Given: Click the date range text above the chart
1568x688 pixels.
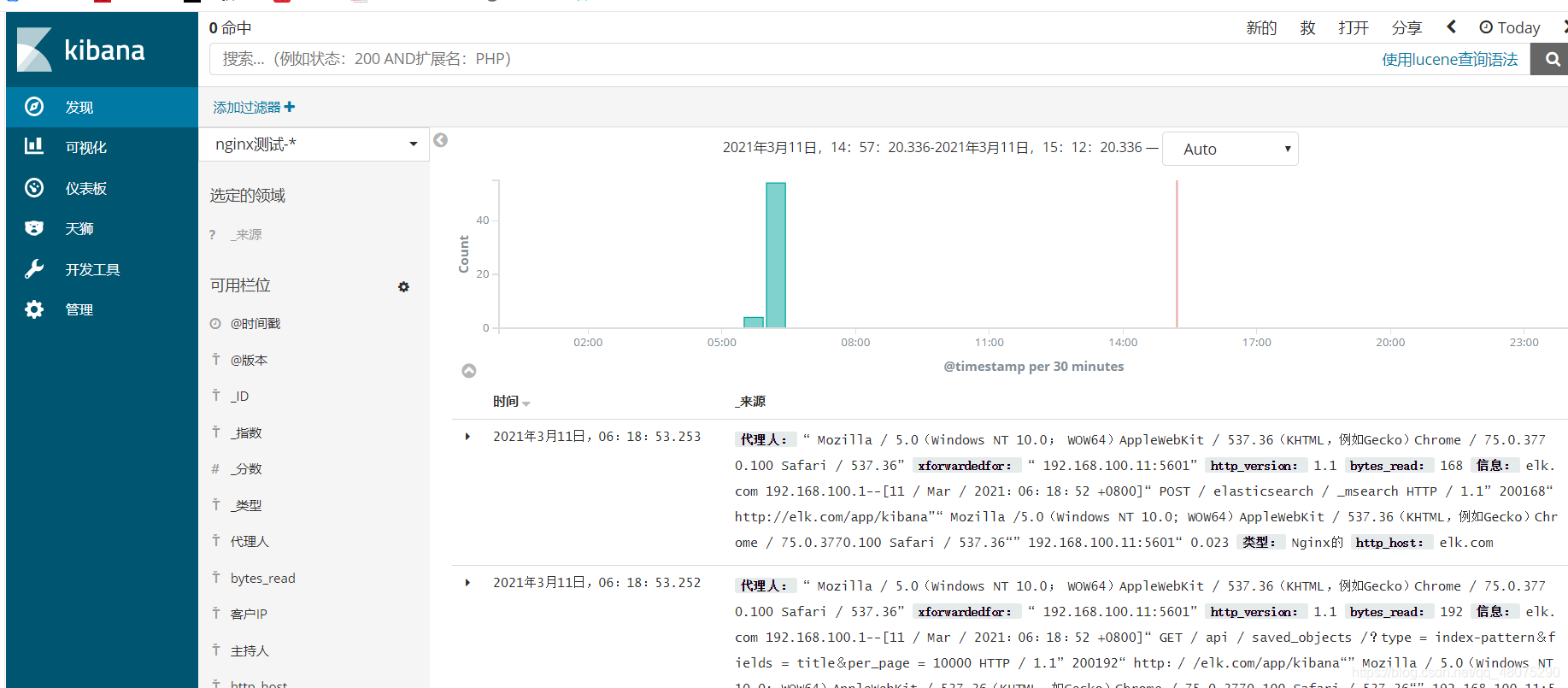Looking at the screenshot, I should click(932, 147).
